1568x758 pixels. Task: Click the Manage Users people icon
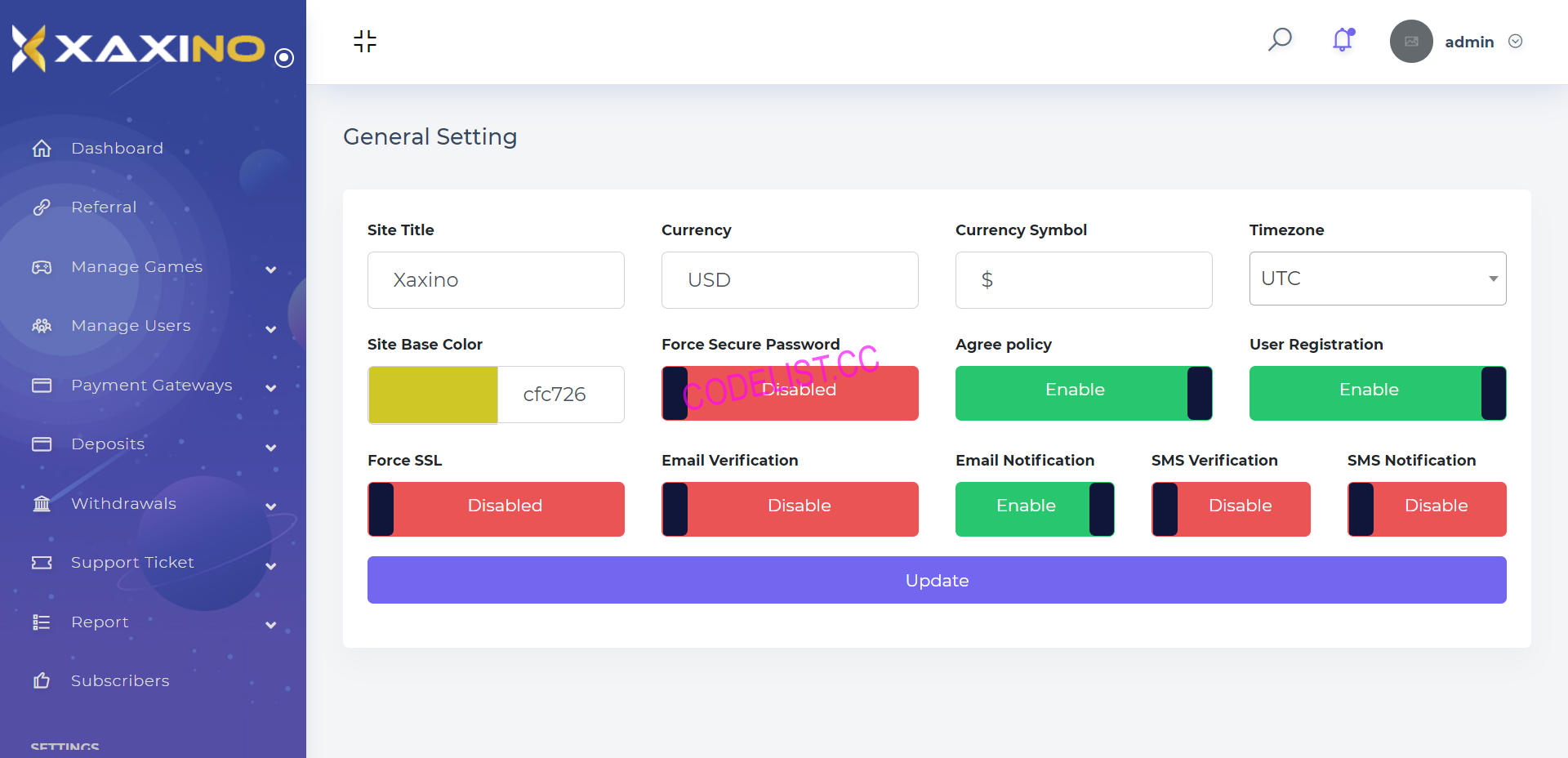42,326
